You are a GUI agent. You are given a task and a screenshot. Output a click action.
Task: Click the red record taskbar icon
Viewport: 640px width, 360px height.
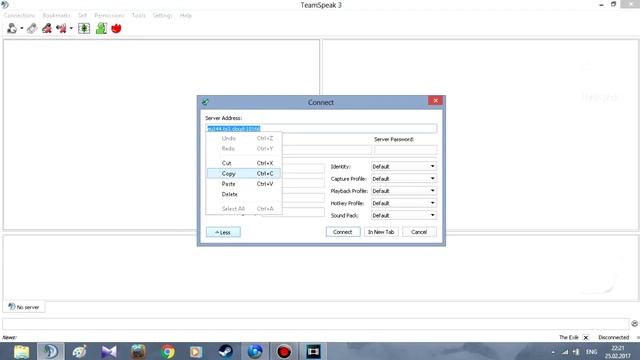point(284,351)
